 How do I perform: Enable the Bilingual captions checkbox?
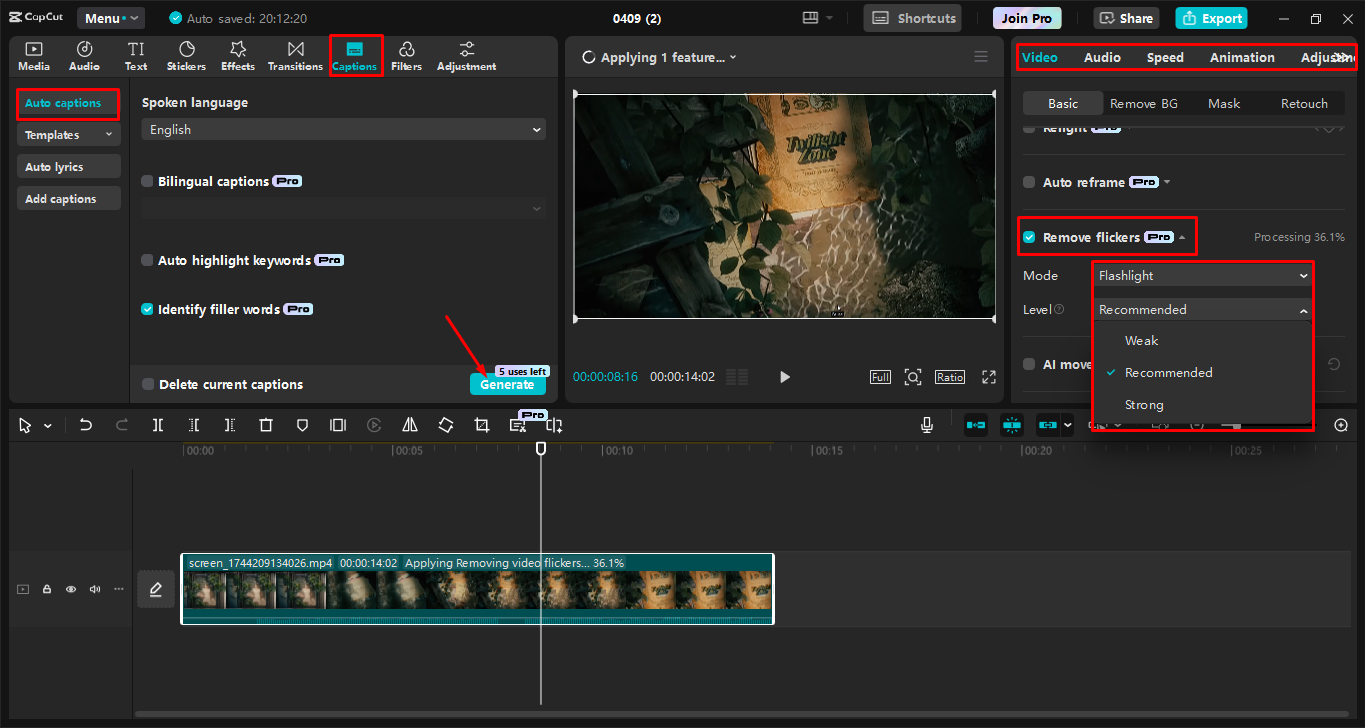coord(148,181)
